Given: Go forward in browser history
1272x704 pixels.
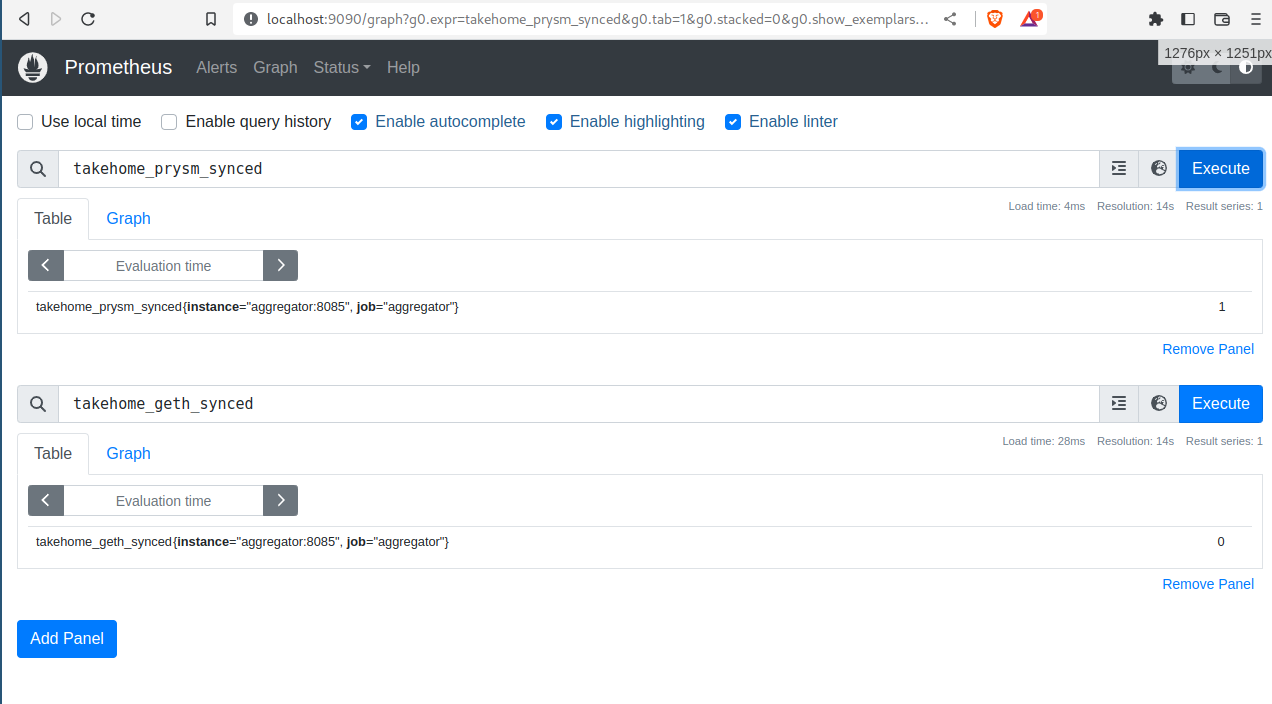Looking at the screenshot, I should point(55,19).
